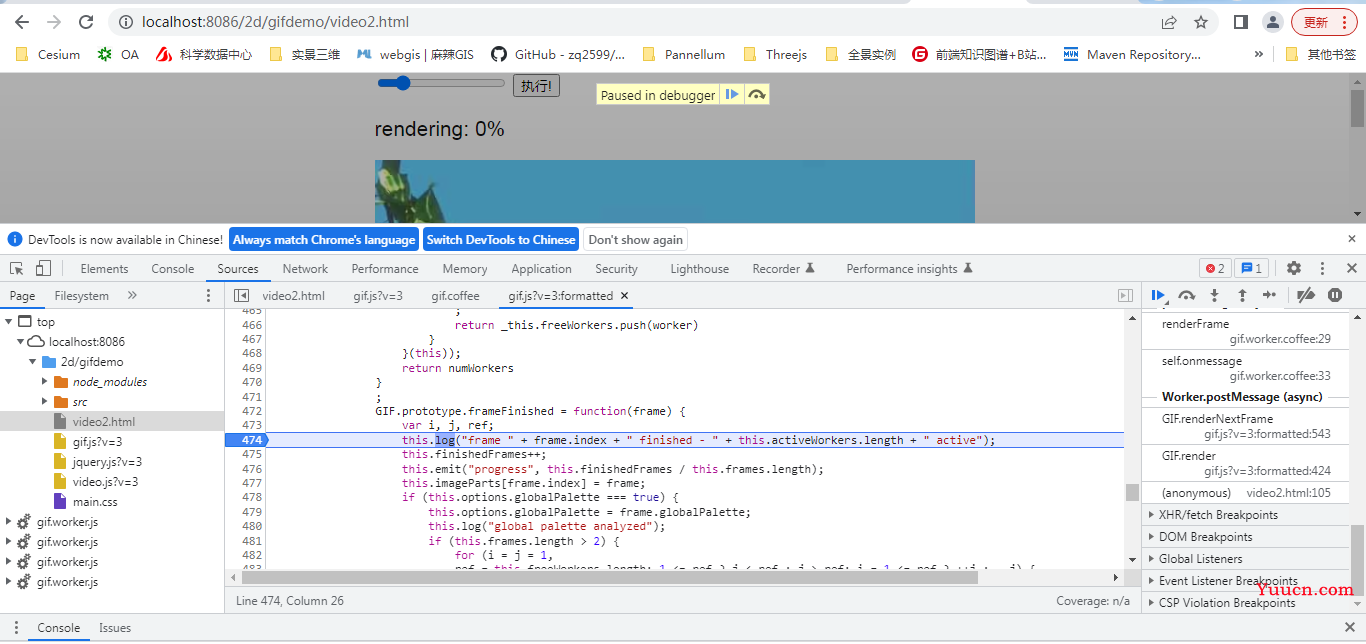Collapse the top frame tree node
The image size is (1366, 644).
[9, 322]
